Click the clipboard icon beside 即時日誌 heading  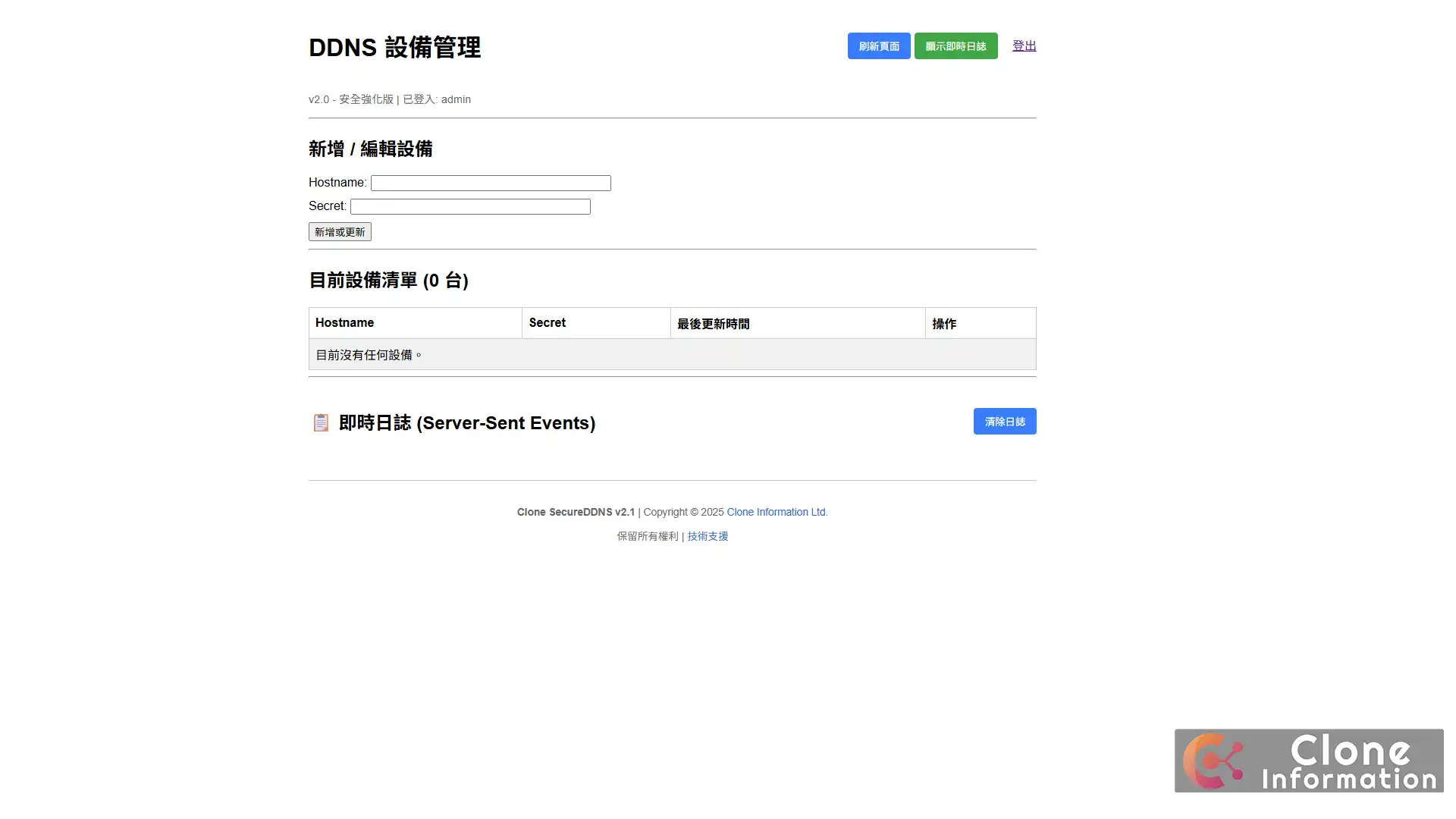click(x=321, y=423)
